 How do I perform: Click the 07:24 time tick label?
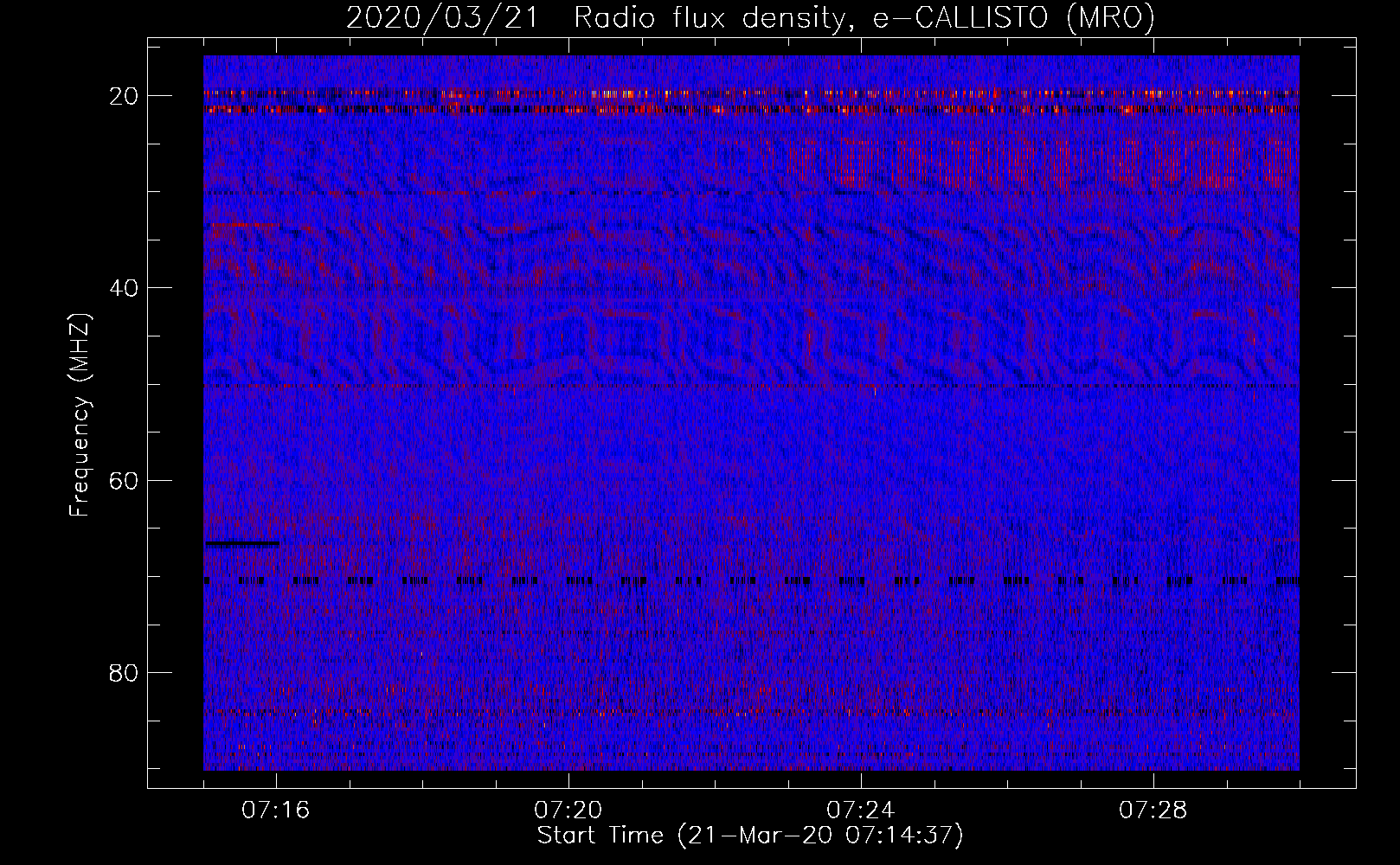[861, 811]
